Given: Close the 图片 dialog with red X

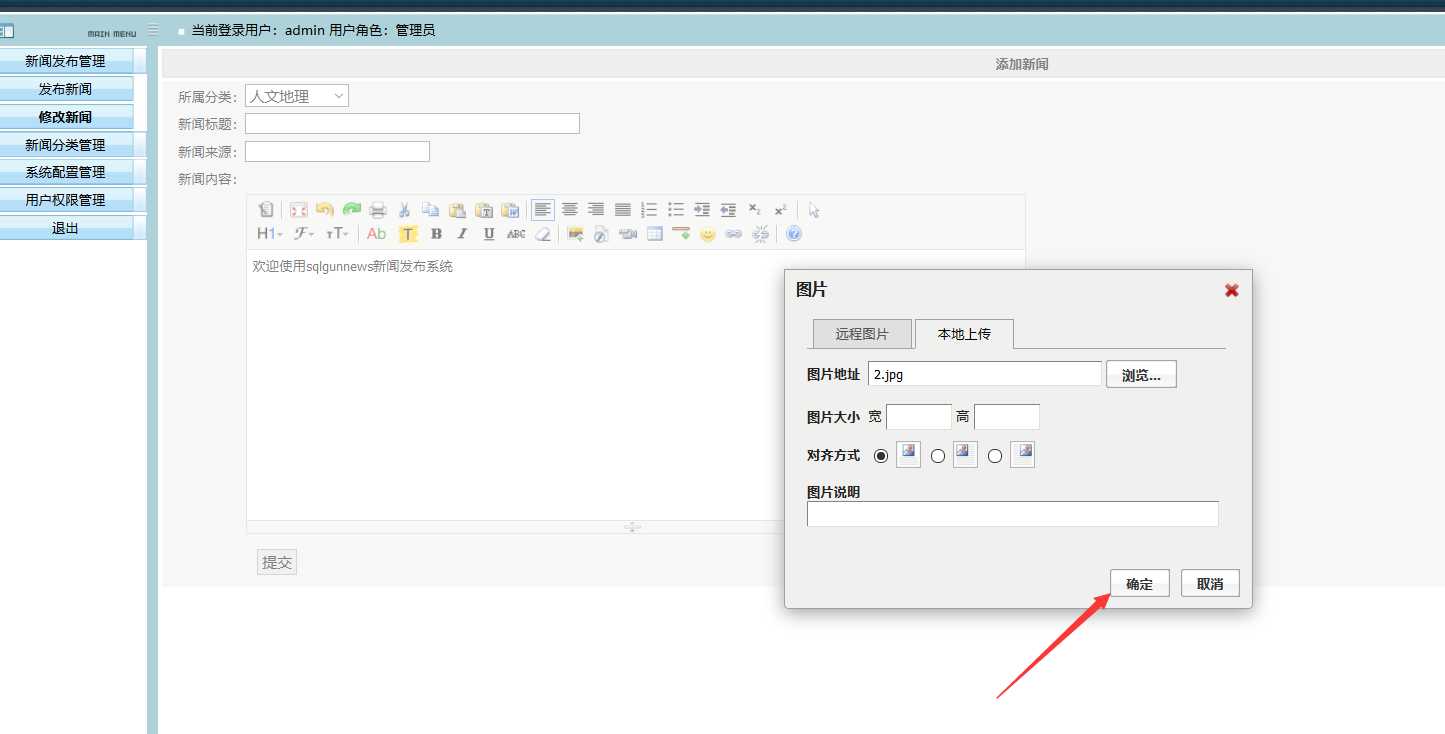Looking at the screenshot, I should (1232, 290).
